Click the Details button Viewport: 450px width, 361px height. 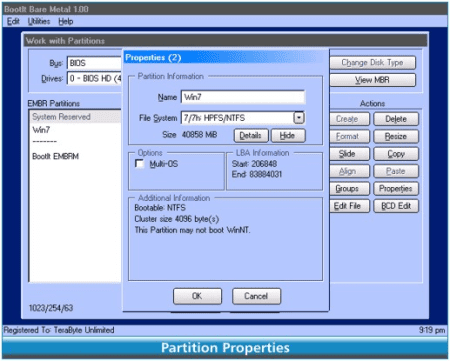(251, 135)
